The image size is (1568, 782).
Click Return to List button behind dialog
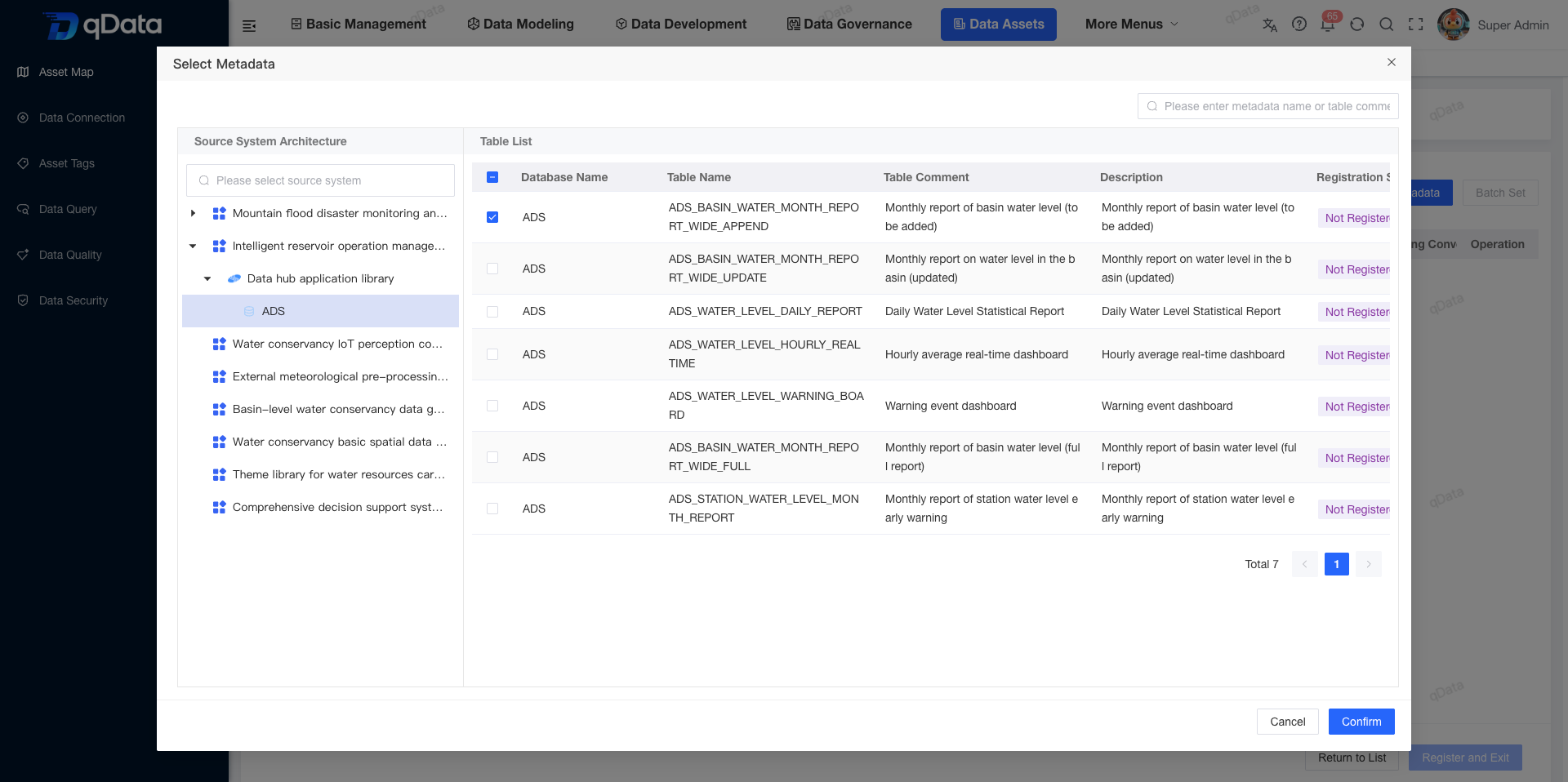(x=1352, y=758)
